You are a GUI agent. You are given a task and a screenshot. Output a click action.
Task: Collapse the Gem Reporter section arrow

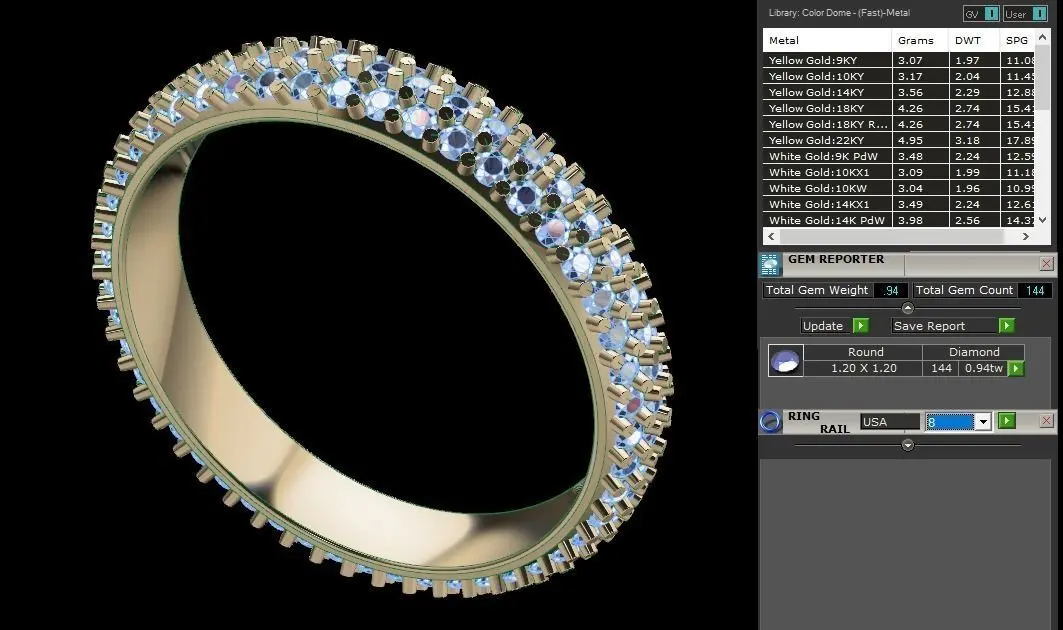click(x=908, y=308)
